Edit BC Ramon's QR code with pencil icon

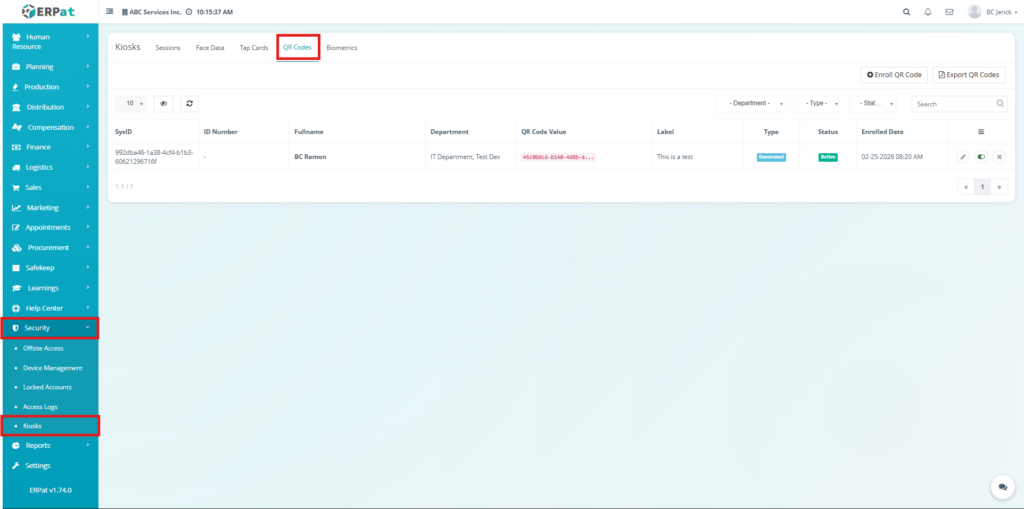pyautogui.click(x=963, y=157)
